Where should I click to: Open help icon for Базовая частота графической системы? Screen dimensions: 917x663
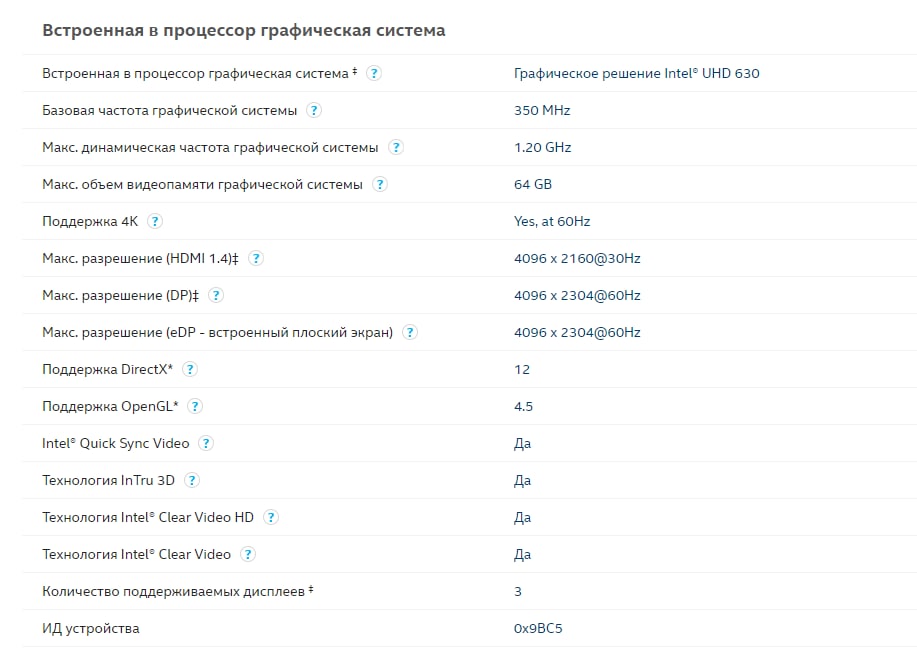click(314, 110)
